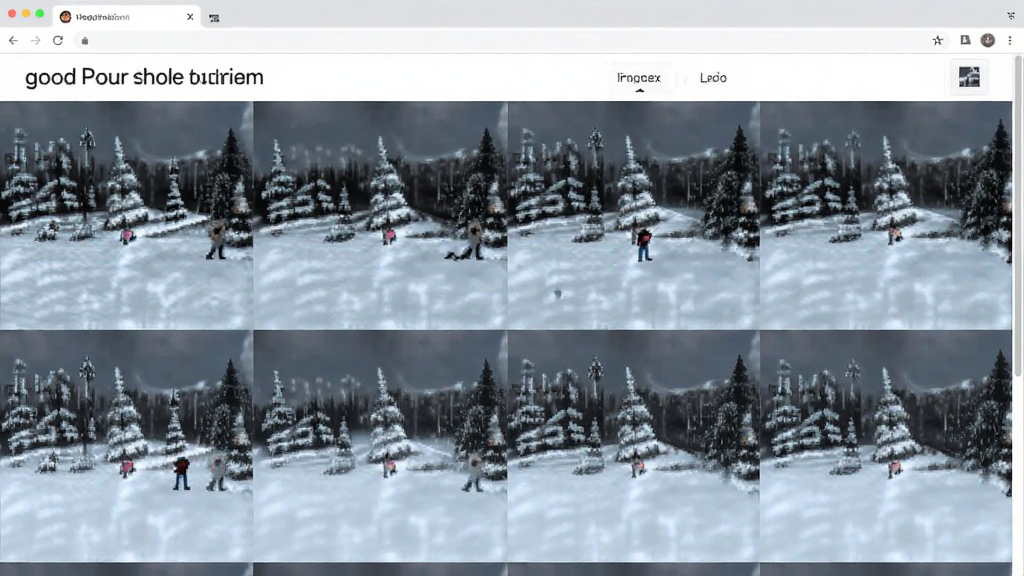
Task: Open the top-row thumbnail with the red-jacketed person
Action: (x=633, y=215)
